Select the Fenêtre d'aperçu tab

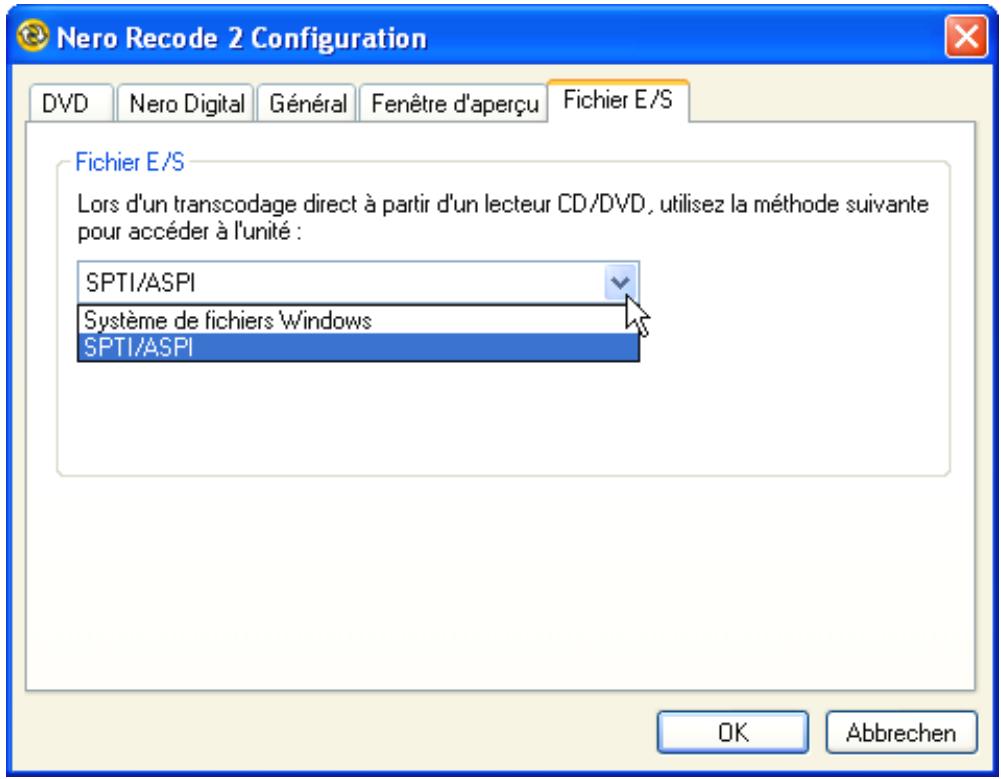click(x=454, y=103)
